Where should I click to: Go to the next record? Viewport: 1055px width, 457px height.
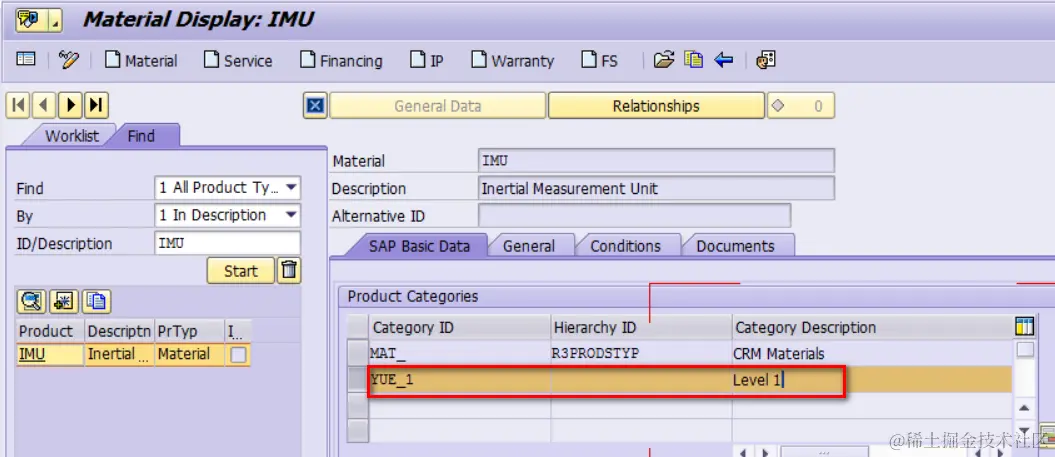click(x=71, y=105)
